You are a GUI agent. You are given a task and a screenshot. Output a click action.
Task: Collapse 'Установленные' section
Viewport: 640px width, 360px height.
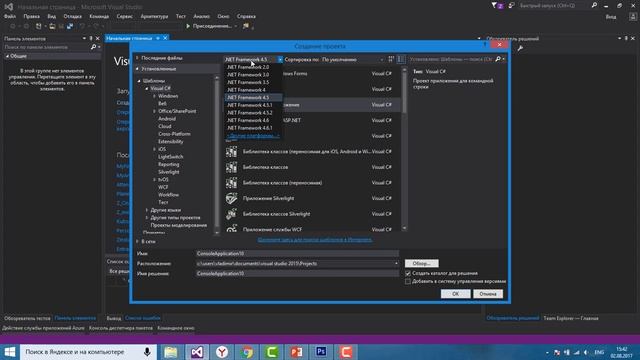138,69
